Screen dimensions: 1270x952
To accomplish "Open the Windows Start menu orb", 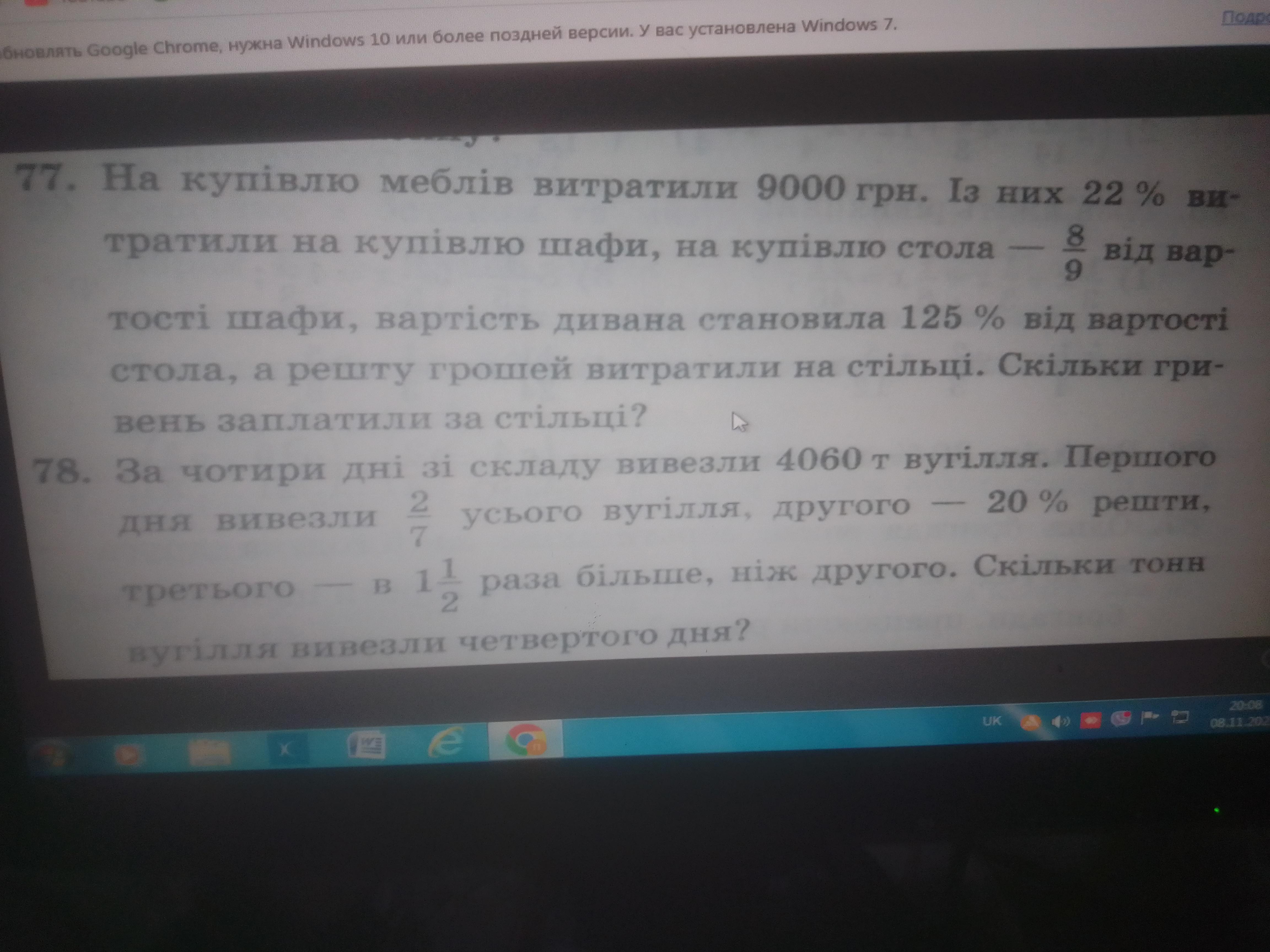I will [53, 754].
